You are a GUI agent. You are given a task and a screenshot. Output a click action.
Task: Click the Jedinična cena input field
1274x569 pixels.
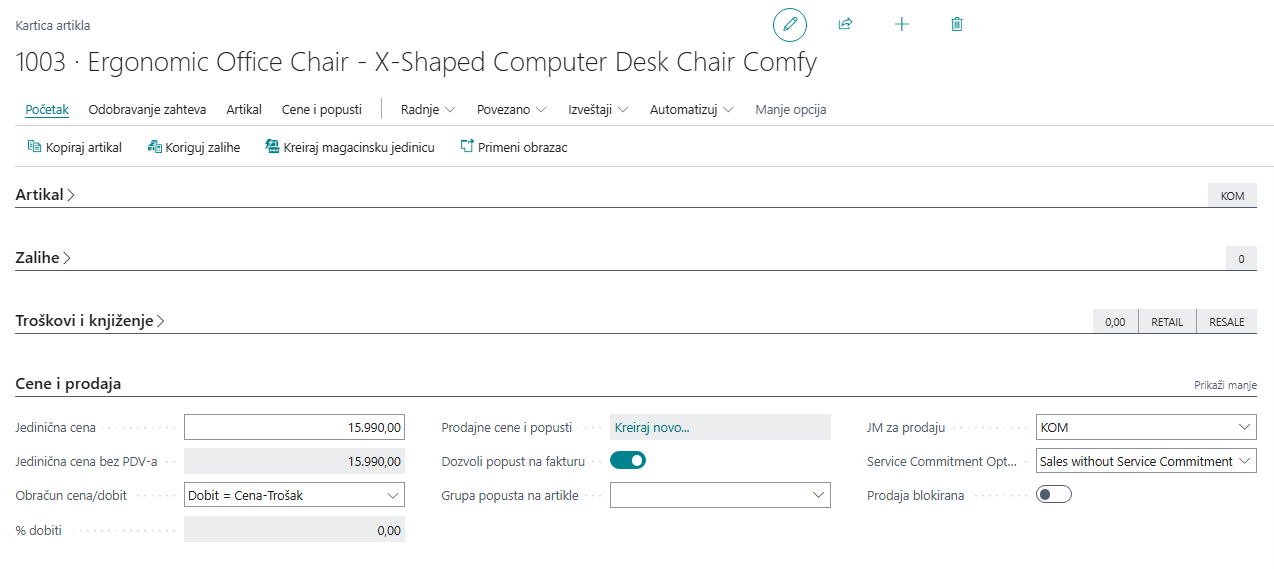[295, 428]
